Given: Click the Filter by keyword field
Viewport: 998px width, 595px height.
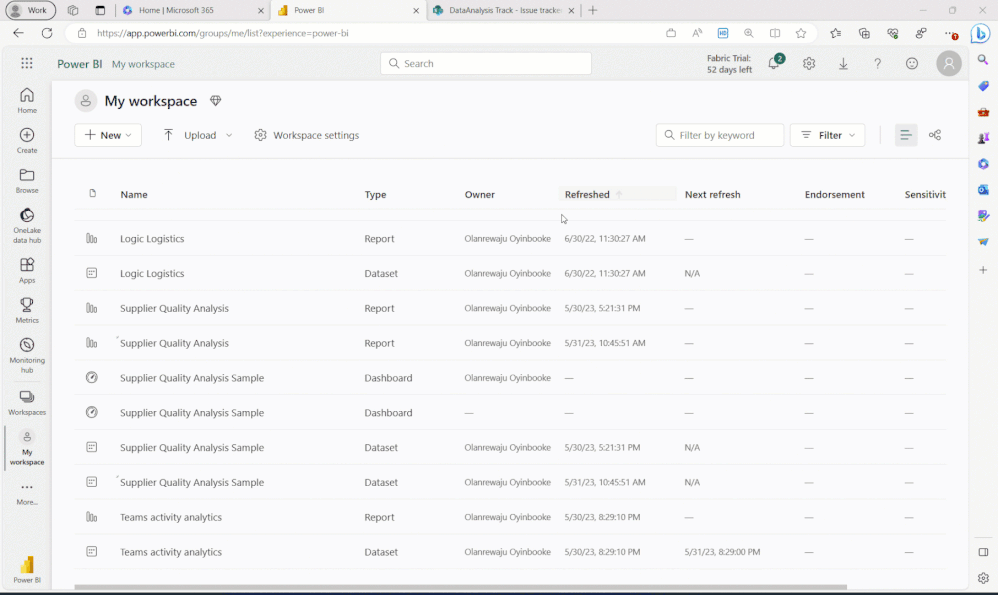Looking at the screenshot, I should [720, 135].
